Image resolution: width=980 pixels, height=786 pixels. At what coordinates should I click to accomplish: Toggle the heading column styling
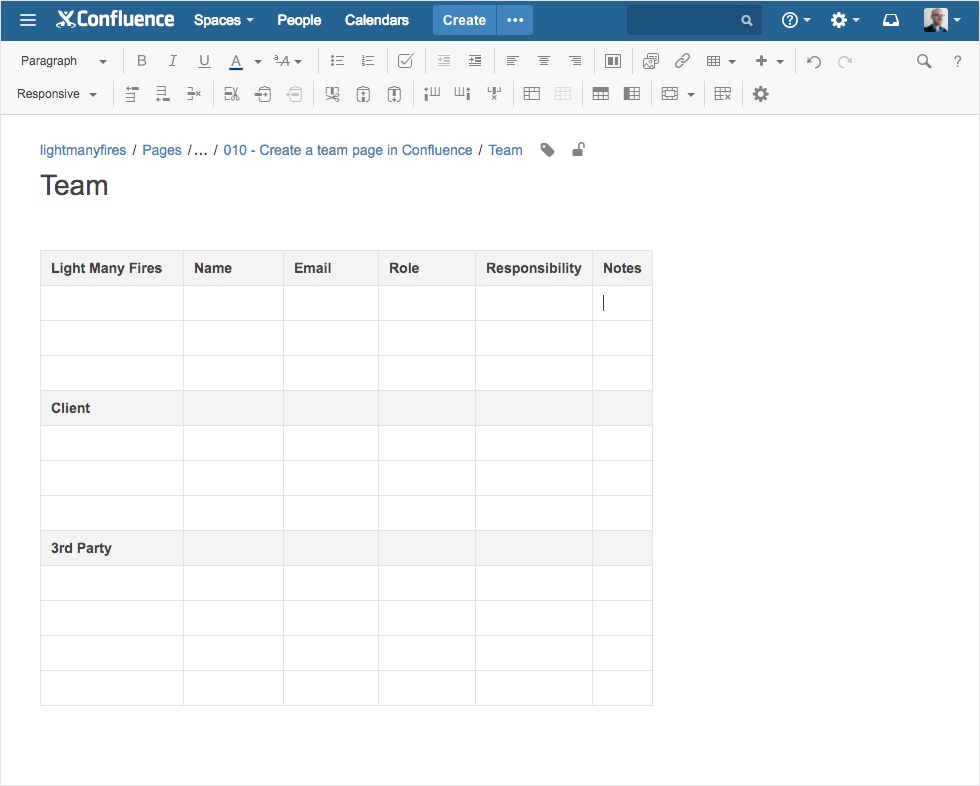tap(630, 94)
